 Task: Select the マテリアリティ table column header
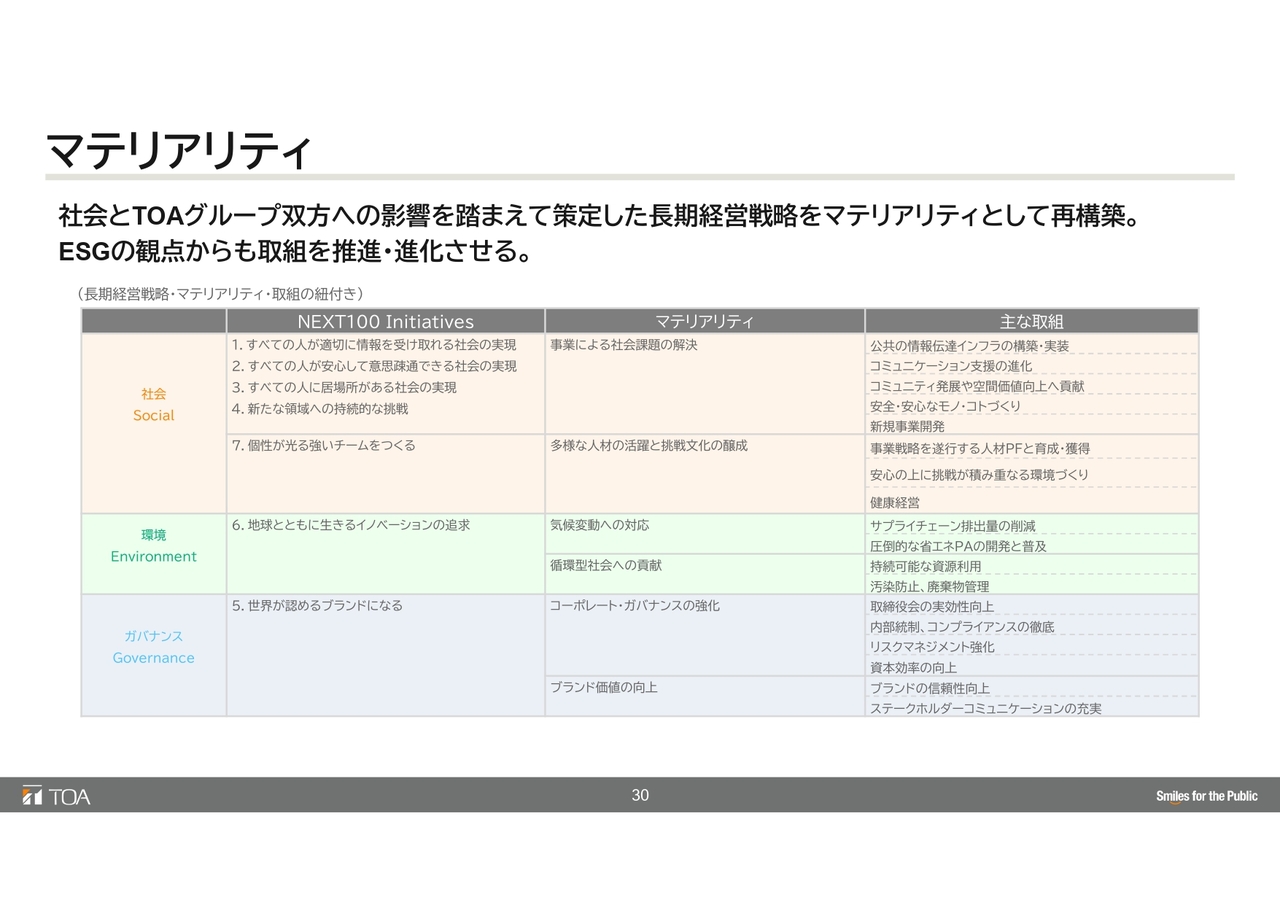pyautogui.click(x=704, y=321)
